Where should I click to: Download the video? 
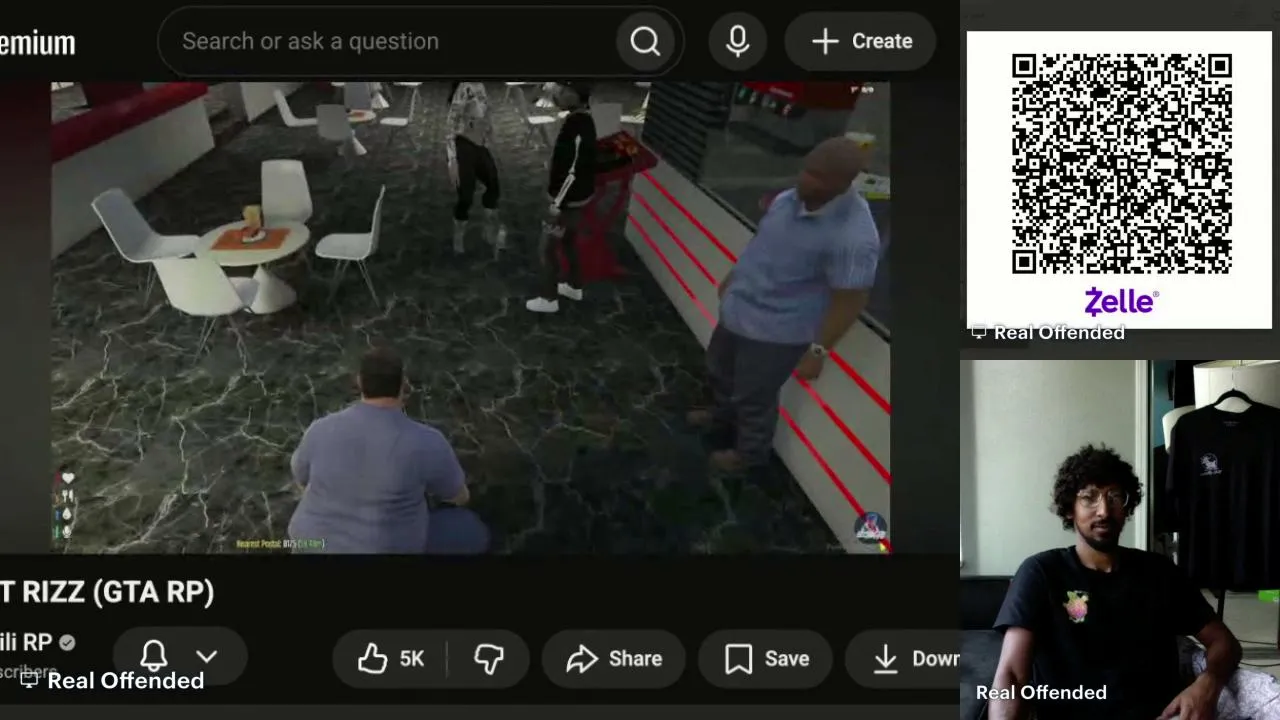pos(904,658)
